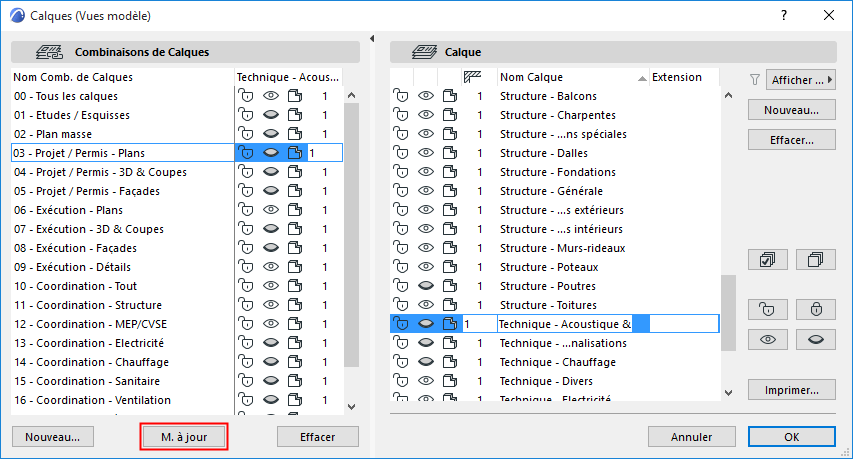Image resolution: width=853 pixels, height=459 pixels.
Task: Click lock icon in 05 - Projet / Permis - Façades row
Action: coord(246,191)
